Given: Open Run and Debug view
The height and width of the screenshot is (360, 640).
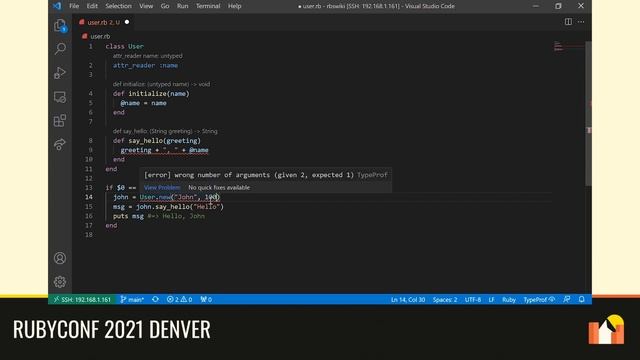Looking at the screenshot, I should (x=60, y=73).
